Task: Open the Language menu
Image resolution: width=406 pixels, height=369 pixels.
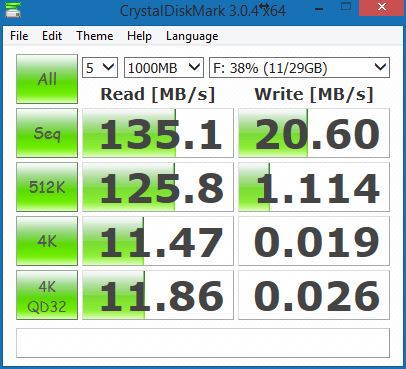Action: (x=192, y=36)
